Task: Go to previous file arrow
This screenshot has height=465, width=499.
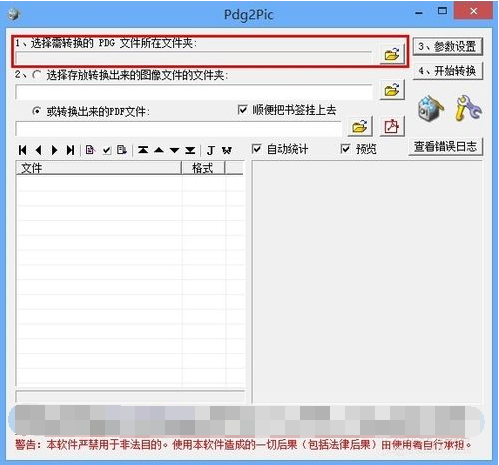Action: (x=39, y=150)
